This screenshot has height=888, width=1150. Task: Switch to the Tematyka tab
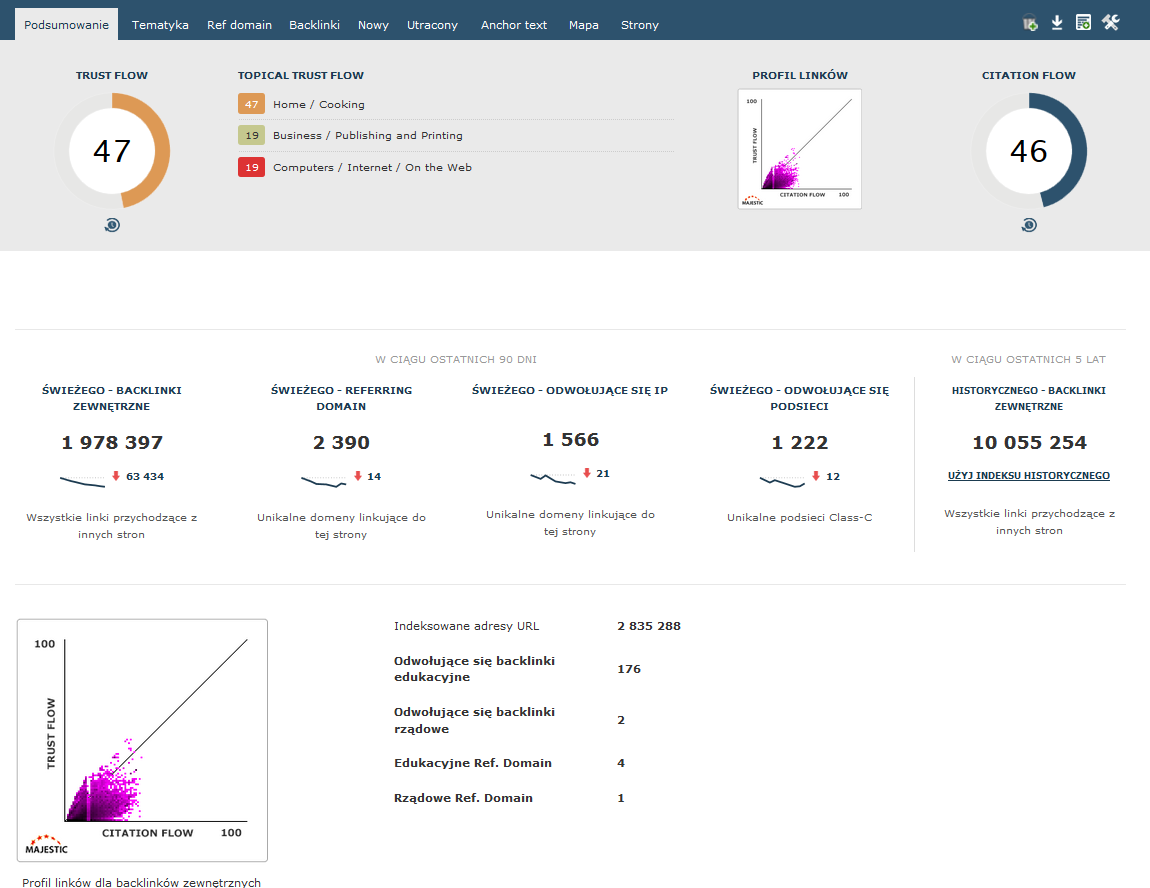click(x=160, y=25)
